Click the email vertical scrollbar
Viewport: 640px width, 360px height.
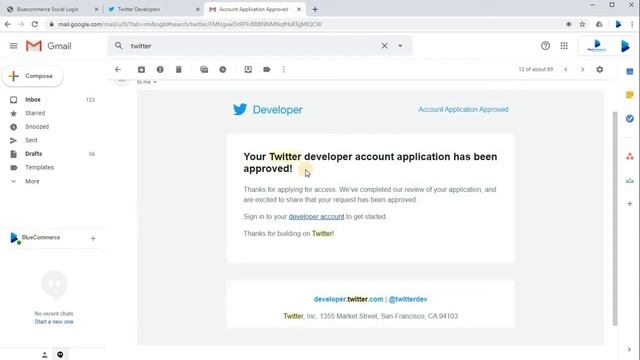(x=615, y=218)
